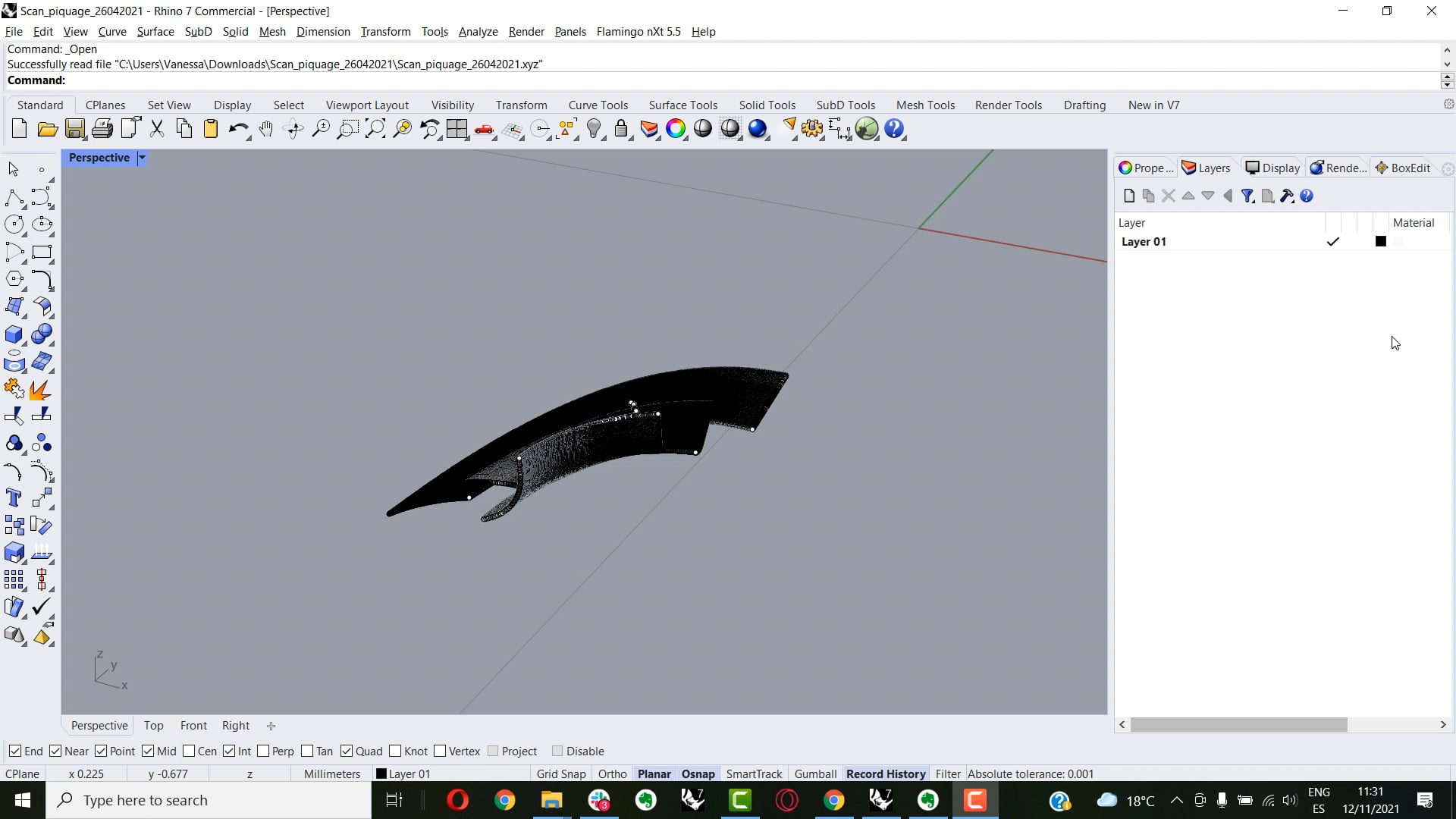Image resolution: width=1456 pixels, height=819 pixels.
Task: Open a file with the folder icon
Action: 47,129
